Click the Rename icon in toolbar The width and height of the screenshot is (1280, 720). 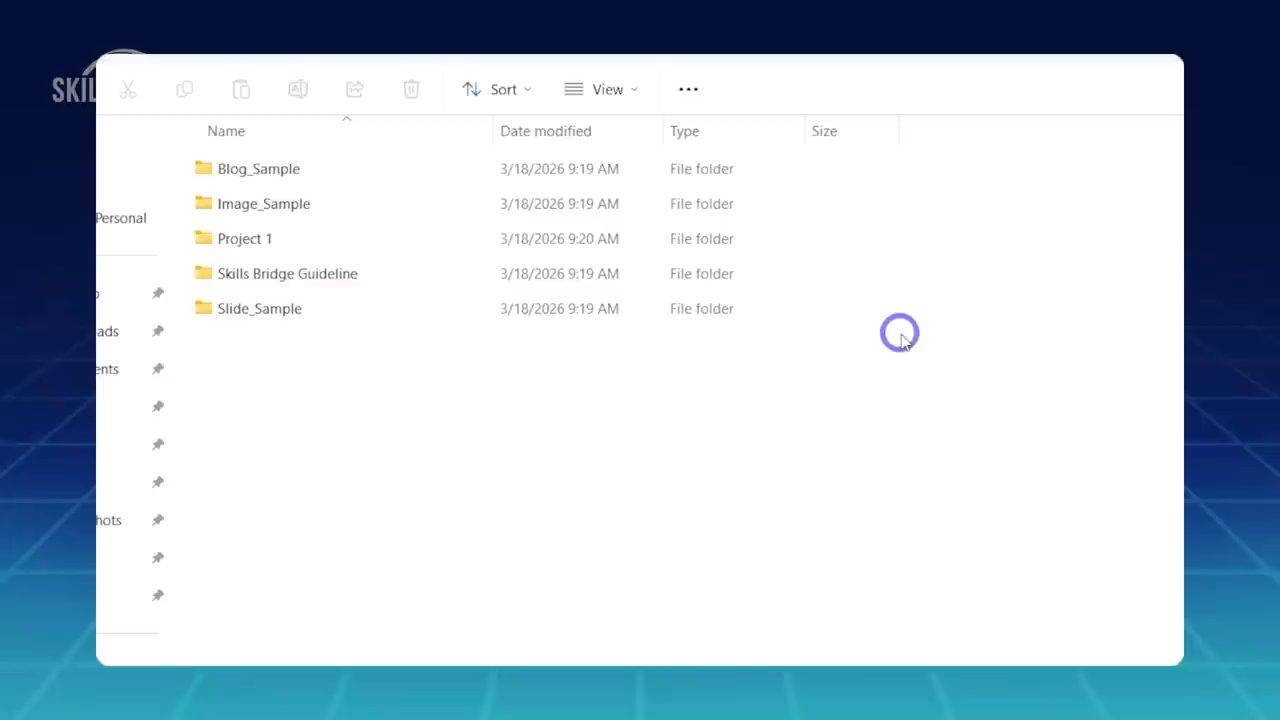pyautogui.click(x=298, y=90)
